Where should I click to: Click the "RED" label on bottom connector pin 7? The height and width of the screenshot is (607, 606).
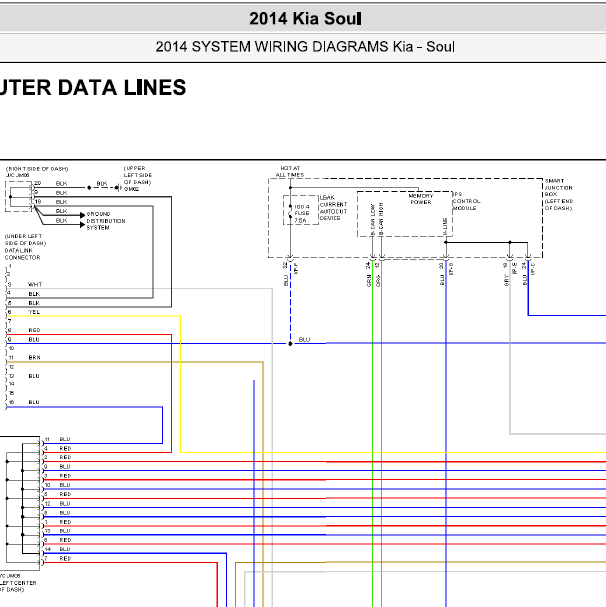click(x=65, y=559)
